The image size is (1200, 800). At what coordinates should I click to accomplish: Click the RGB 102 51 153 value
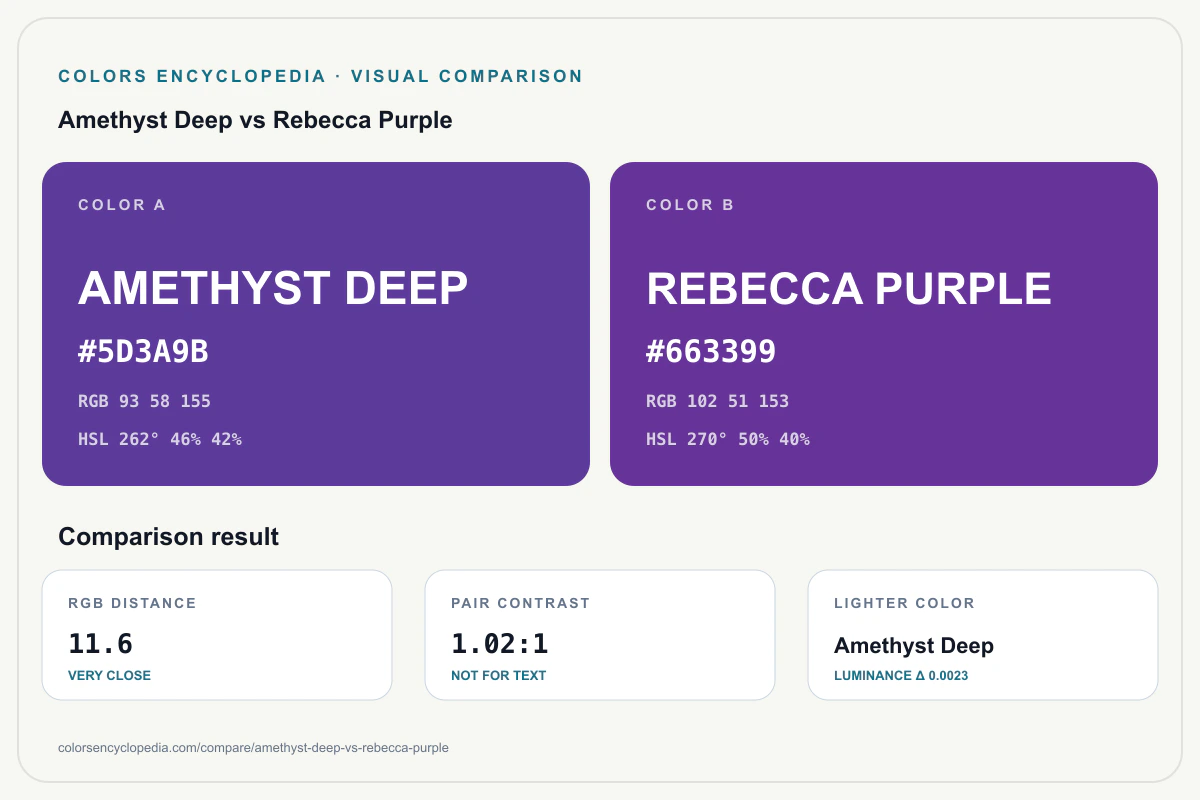tap(717, 401)
